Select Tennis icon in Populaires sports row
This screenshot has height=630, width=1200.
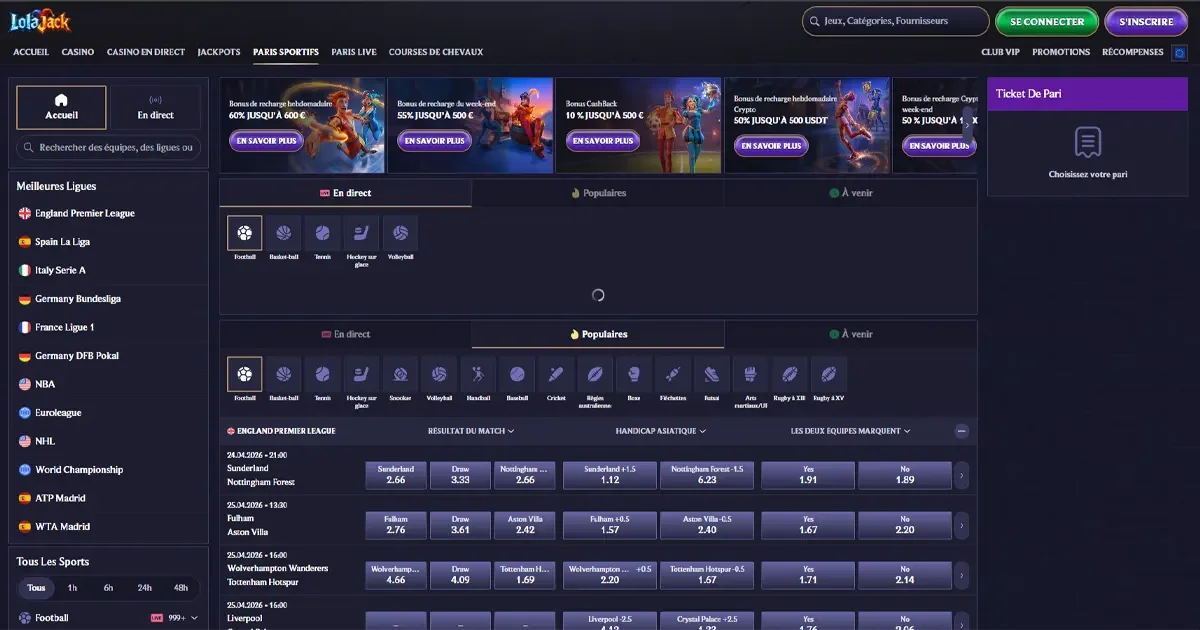322,374
